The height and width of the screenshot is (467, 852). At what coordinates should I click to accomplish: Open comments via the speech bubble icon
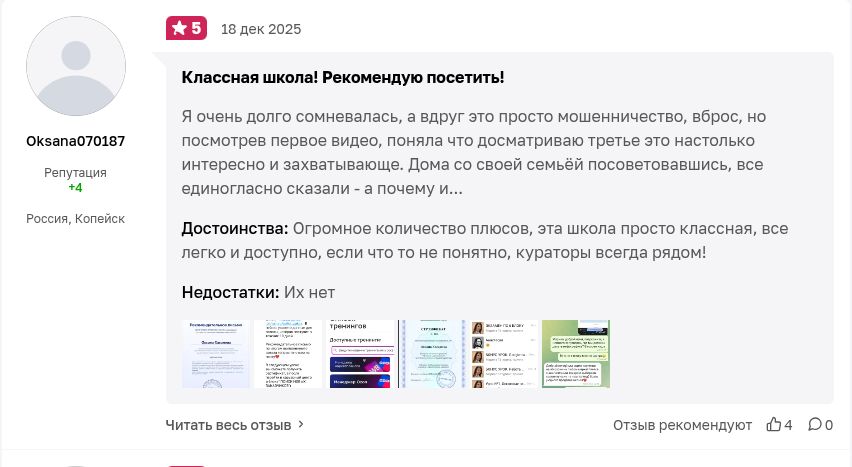point(814,425)
